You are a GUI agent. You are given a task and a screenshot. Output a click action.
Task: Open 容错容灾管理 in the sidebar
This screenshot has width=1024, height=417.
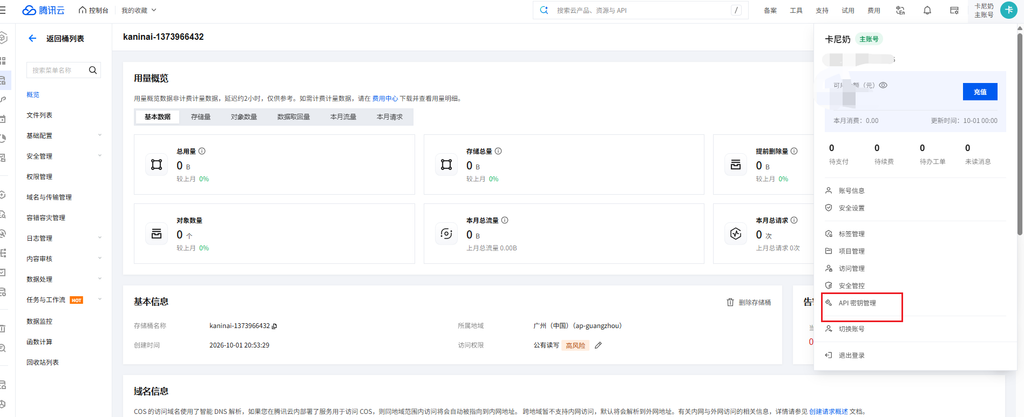click(x=46, y=218)
